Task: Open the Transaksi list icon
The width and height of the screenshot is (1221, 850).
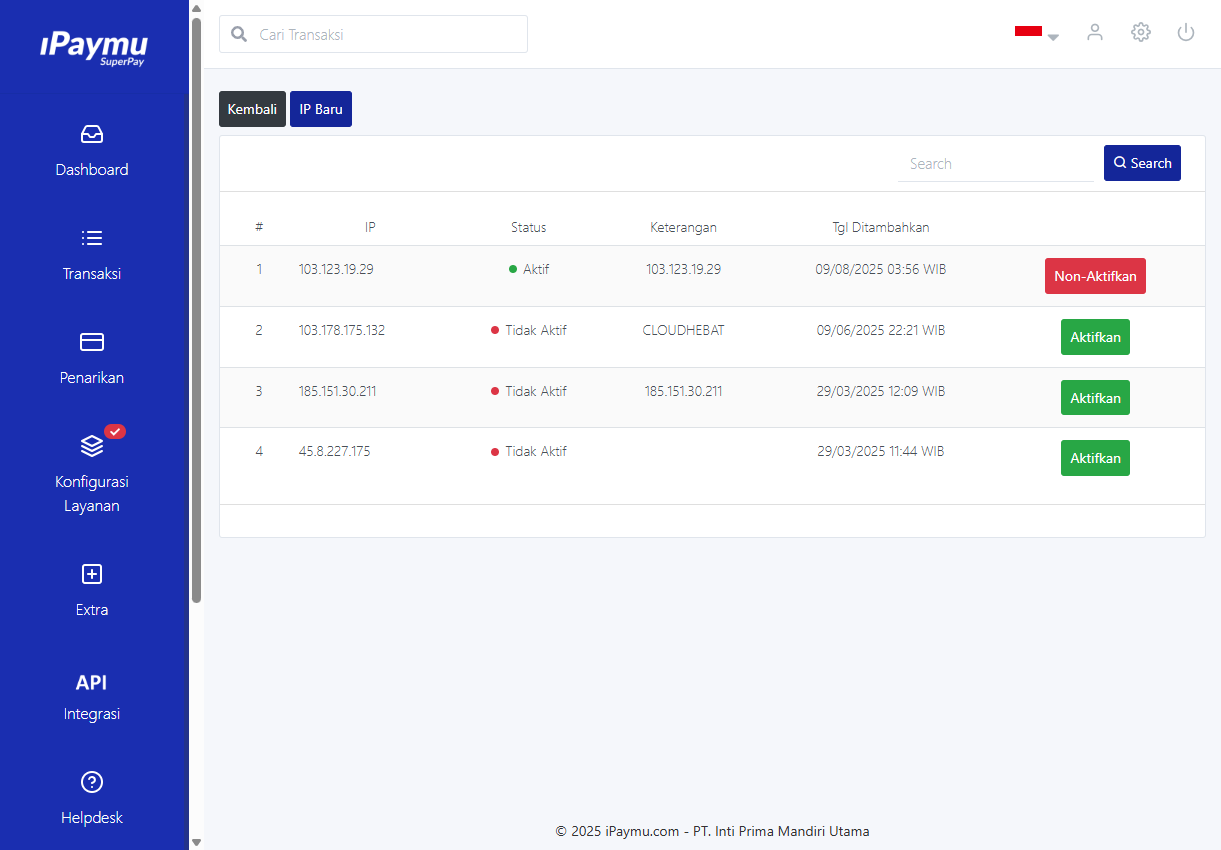Action: 92,238
